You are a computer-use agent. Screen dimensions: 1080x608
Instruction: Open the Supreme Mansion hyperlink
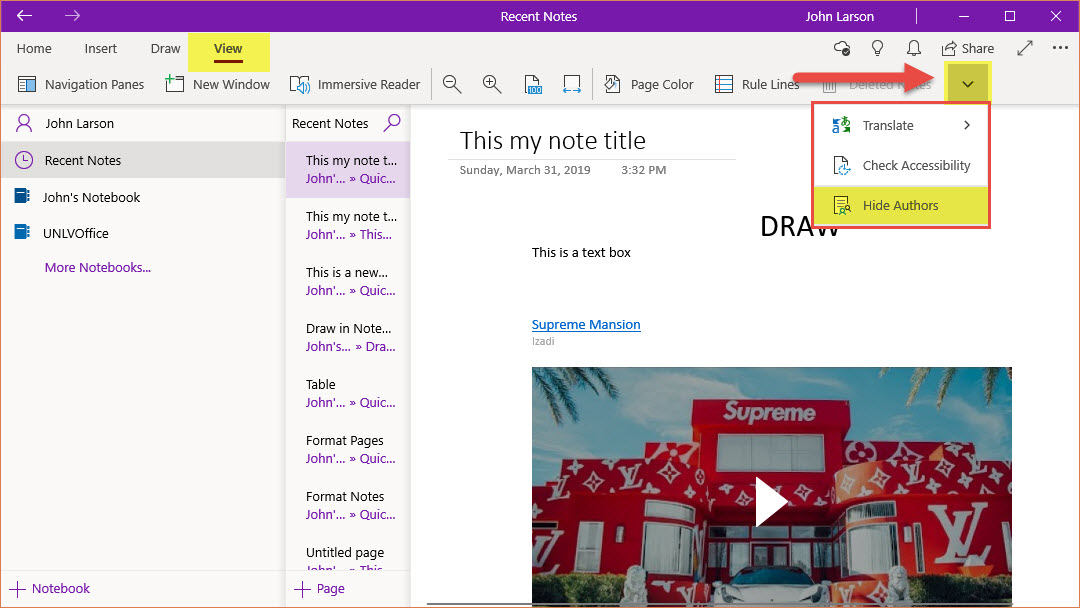click(x=586, y=325)
